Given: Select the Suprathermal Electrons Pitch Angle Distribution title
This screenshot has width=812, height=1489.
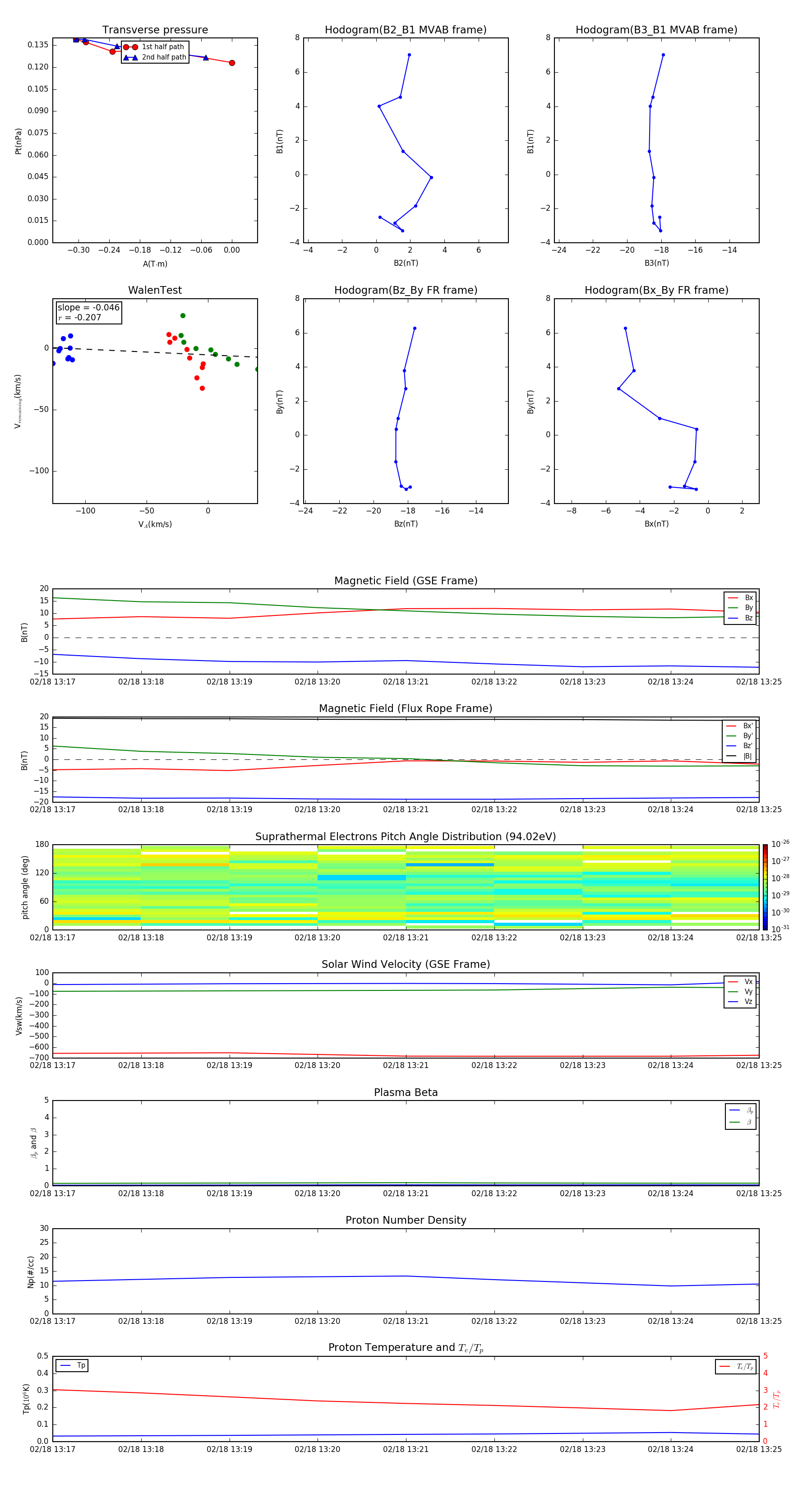Looking at the screenshot, I should (x=406, y=837).
